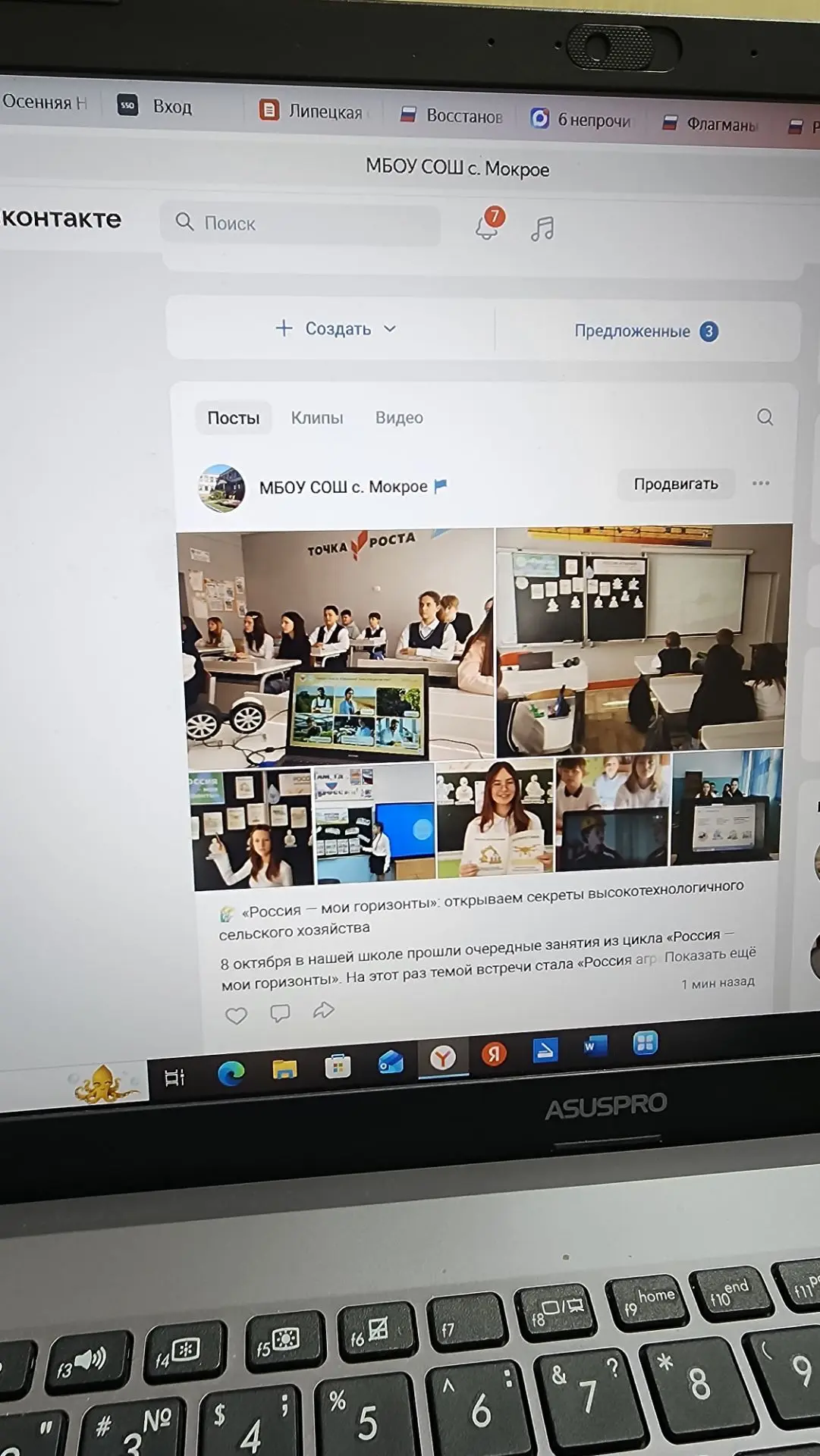
Task: Open the Осенняя browser tab
Action: coord(44,102)
